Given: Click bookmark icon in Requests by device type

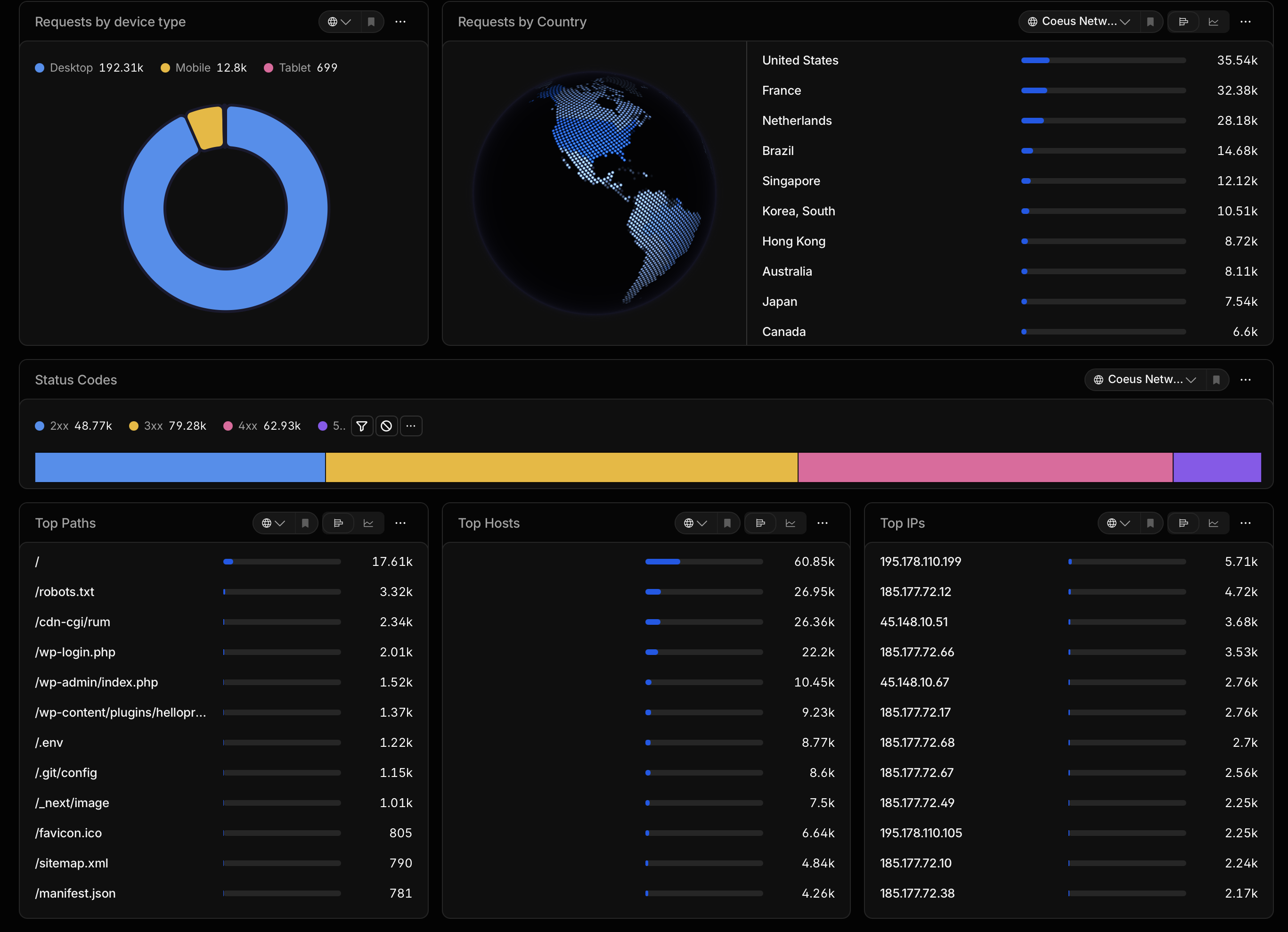Looking at the screenshot, I should click(x=371, y=22).
